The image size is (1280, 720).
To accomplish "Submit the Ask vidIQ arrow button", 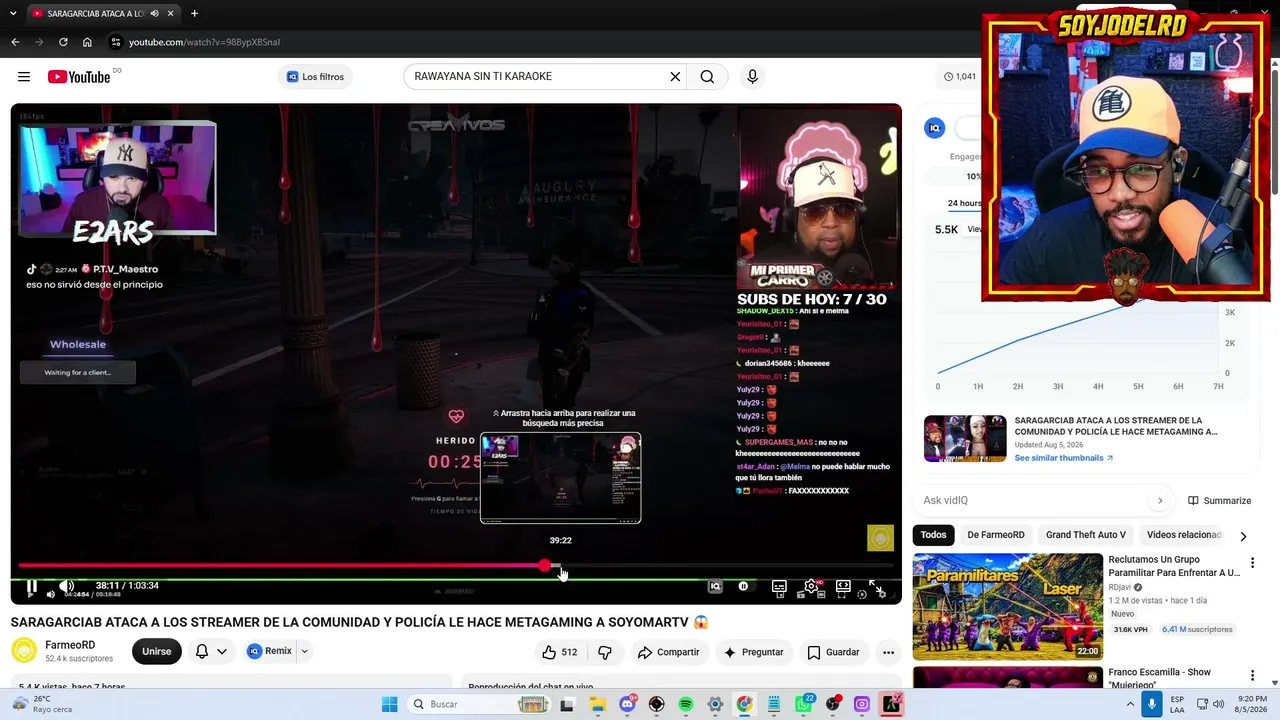I will [x=1160, y=500].
